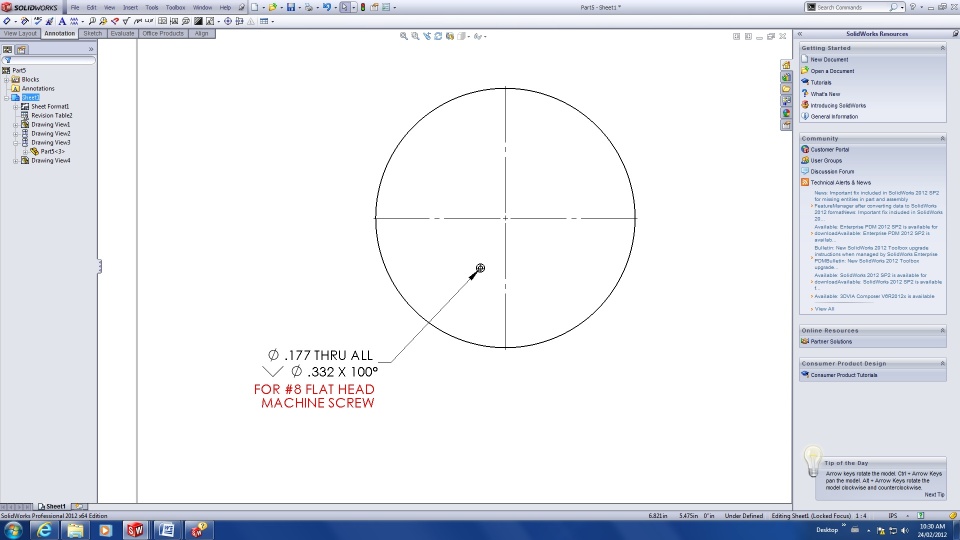Click the FeatureManager filter field

(x=49, y=60)
